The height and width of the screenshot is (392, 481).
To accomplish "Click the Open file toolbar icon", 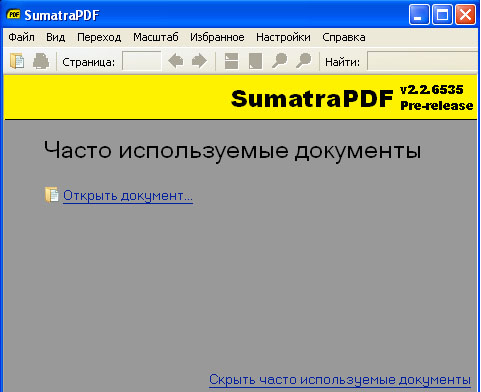I will 17,61.
